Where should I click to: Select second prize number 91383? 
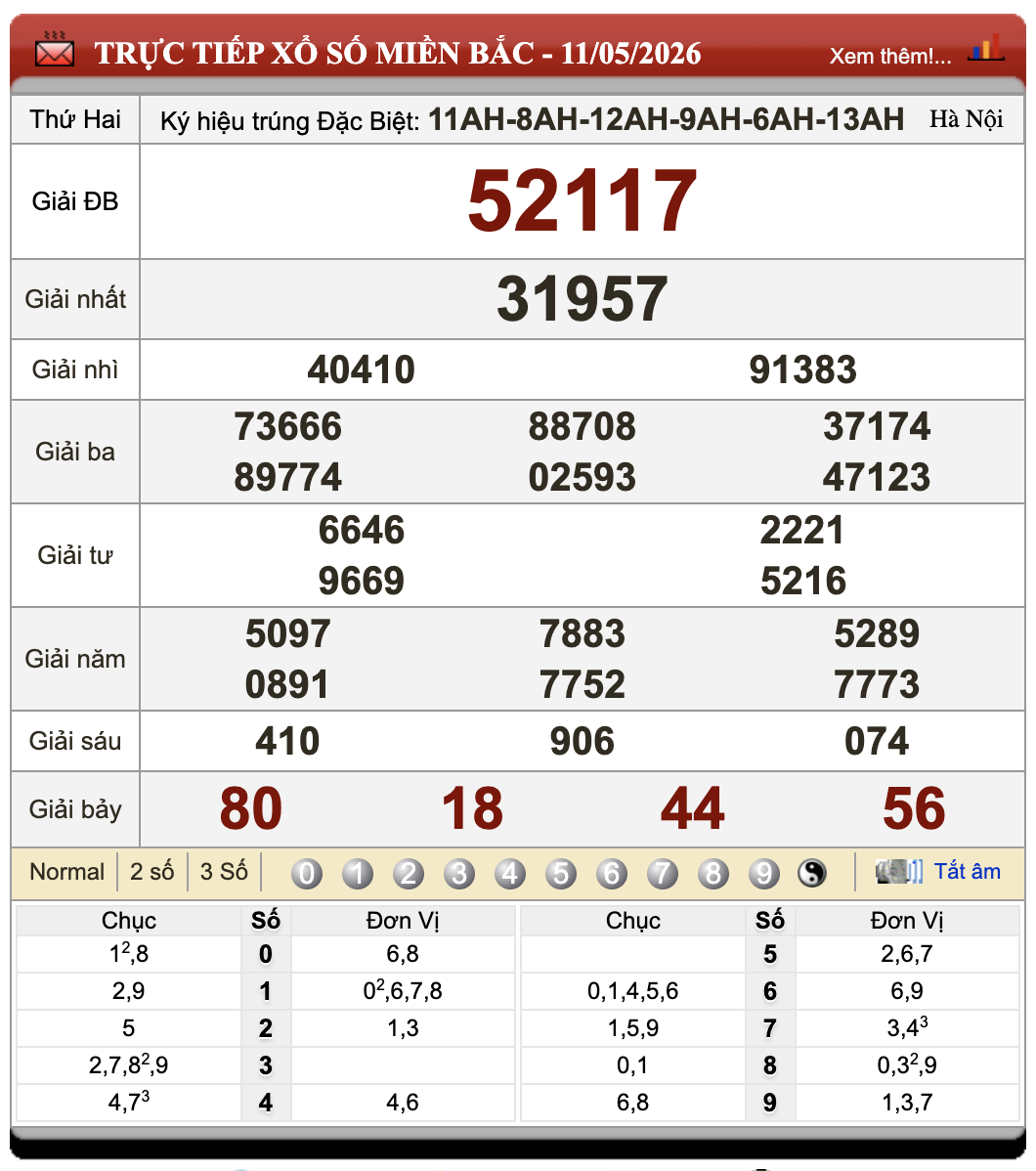tap(803, 369)
